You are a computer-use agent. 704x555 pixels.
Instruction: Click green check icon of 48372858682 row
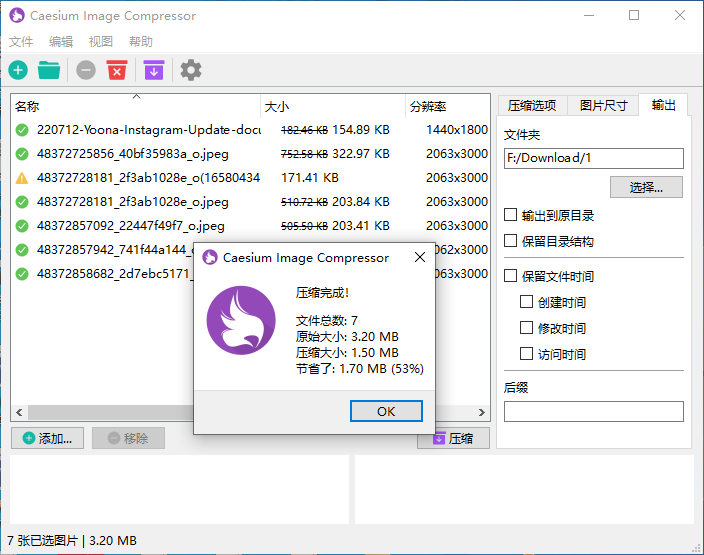point(22,273)
